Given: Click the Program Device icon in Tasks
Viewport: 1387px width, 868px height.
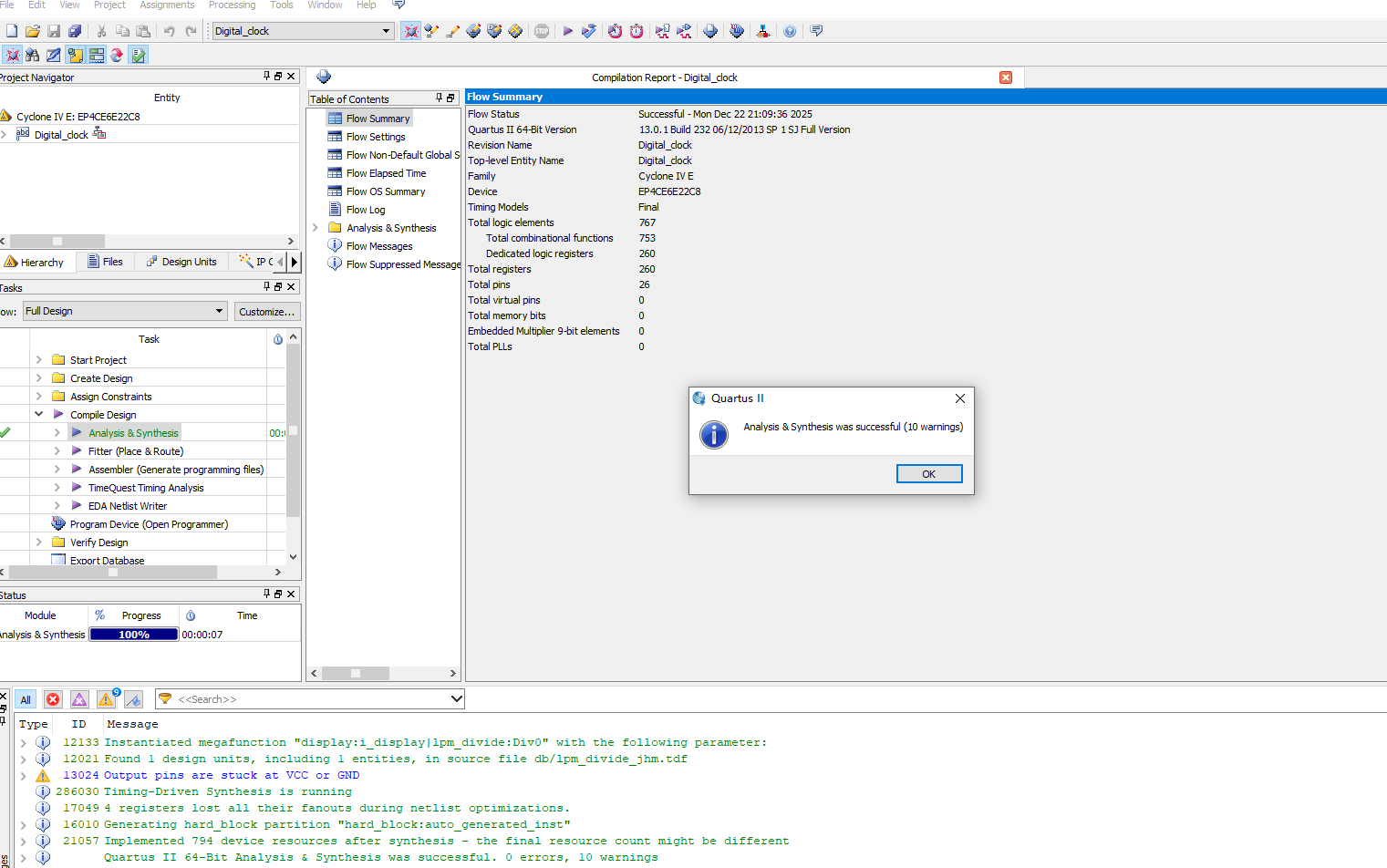Looking at the screenshot, I should (58, 524).
